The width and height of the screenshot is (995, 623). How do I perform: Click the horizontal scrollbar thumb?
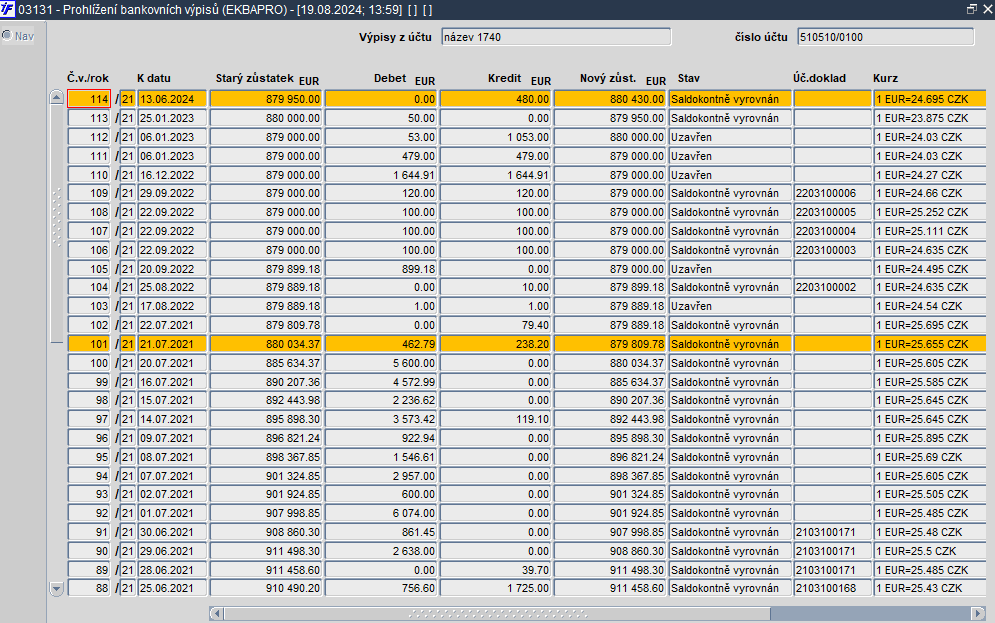click(x=497, y=613)
